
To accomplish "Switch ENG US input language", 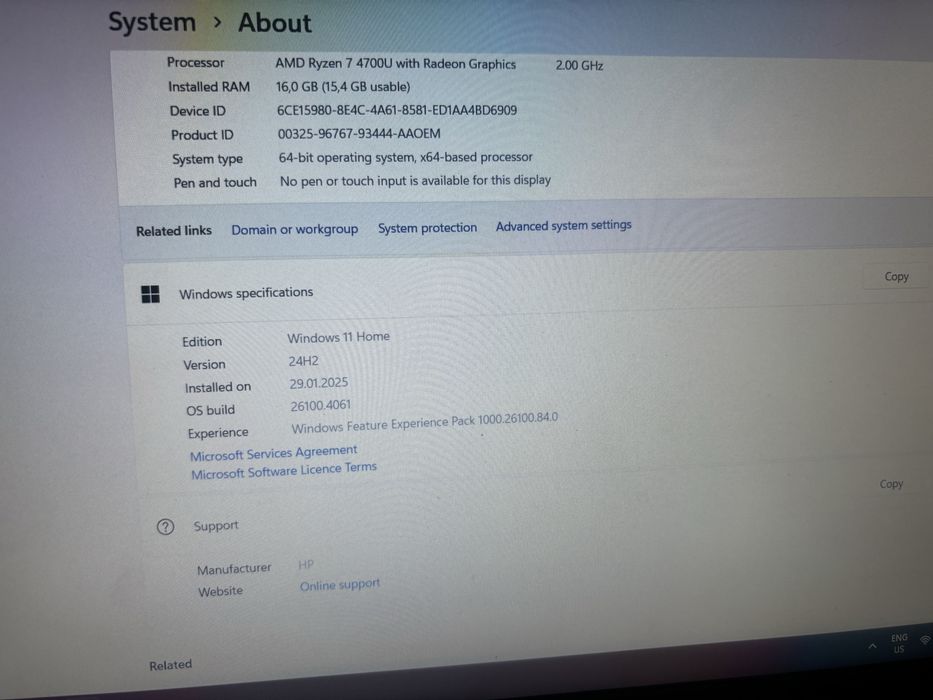I will (898, 643).
